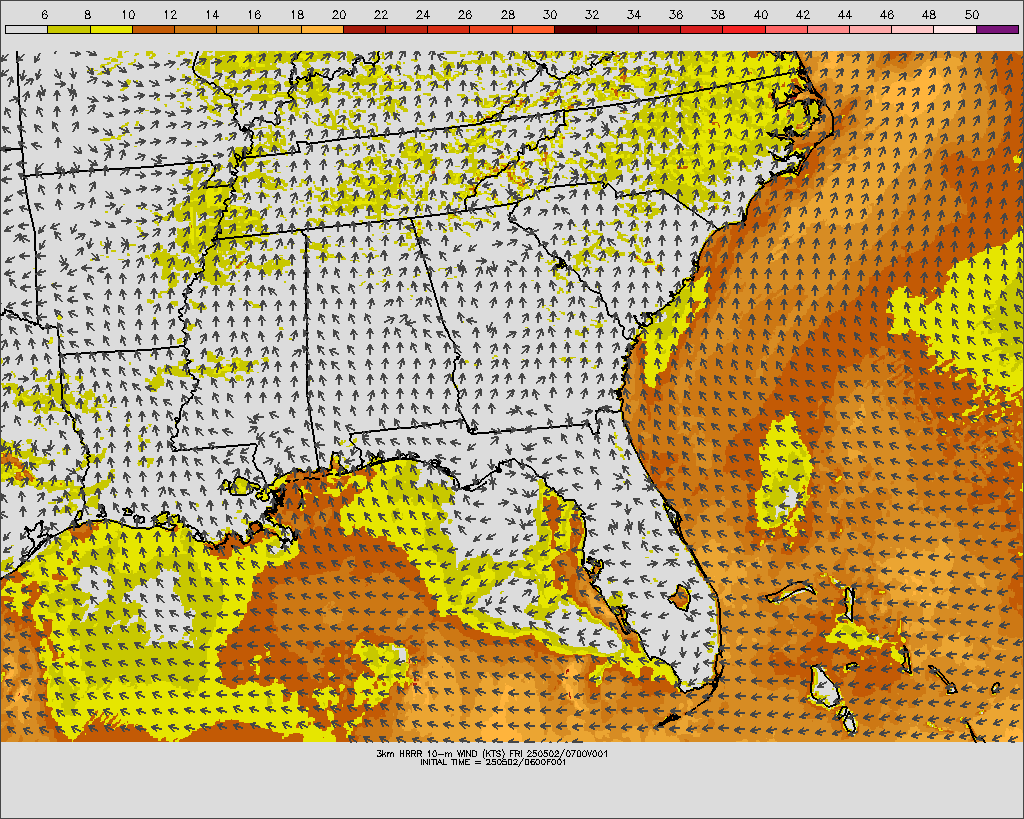The width and height of the screenshot is (1024, 819).
Task: Click the pale pink swatch between 46 and 48
Action: (x=913, y=29)
